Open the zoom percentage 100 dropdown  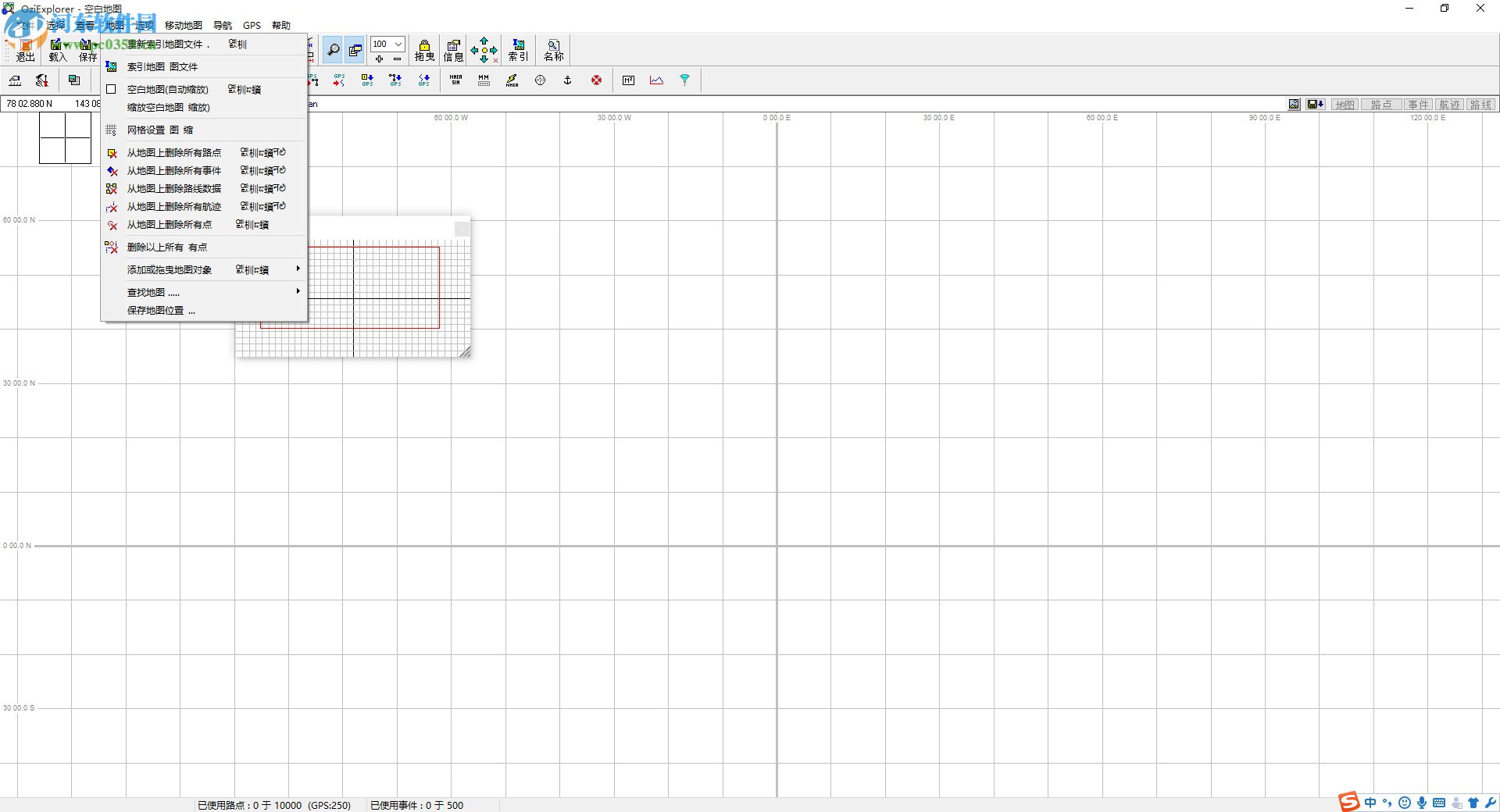tap(398, 44)
